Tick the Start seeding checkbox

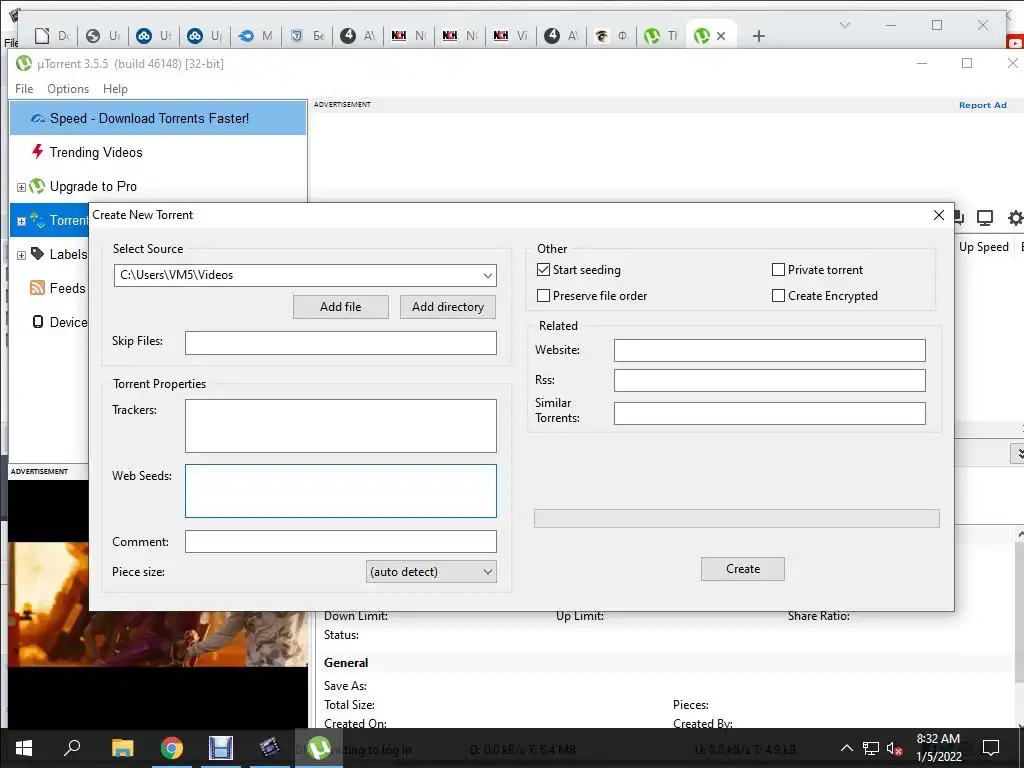(543, 270)
